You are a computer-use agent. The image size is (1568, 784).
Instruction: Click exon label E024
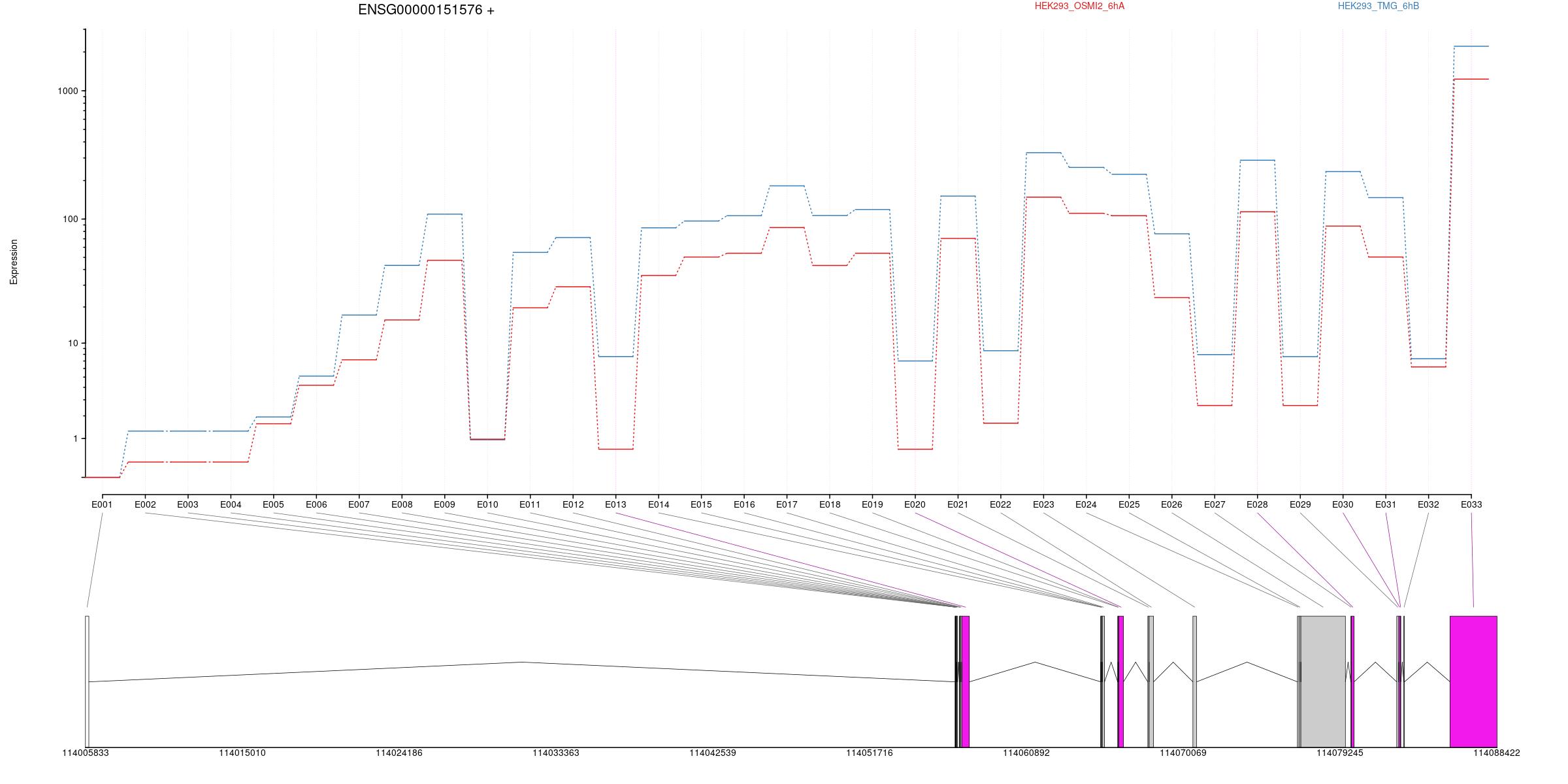(1086, 504)
